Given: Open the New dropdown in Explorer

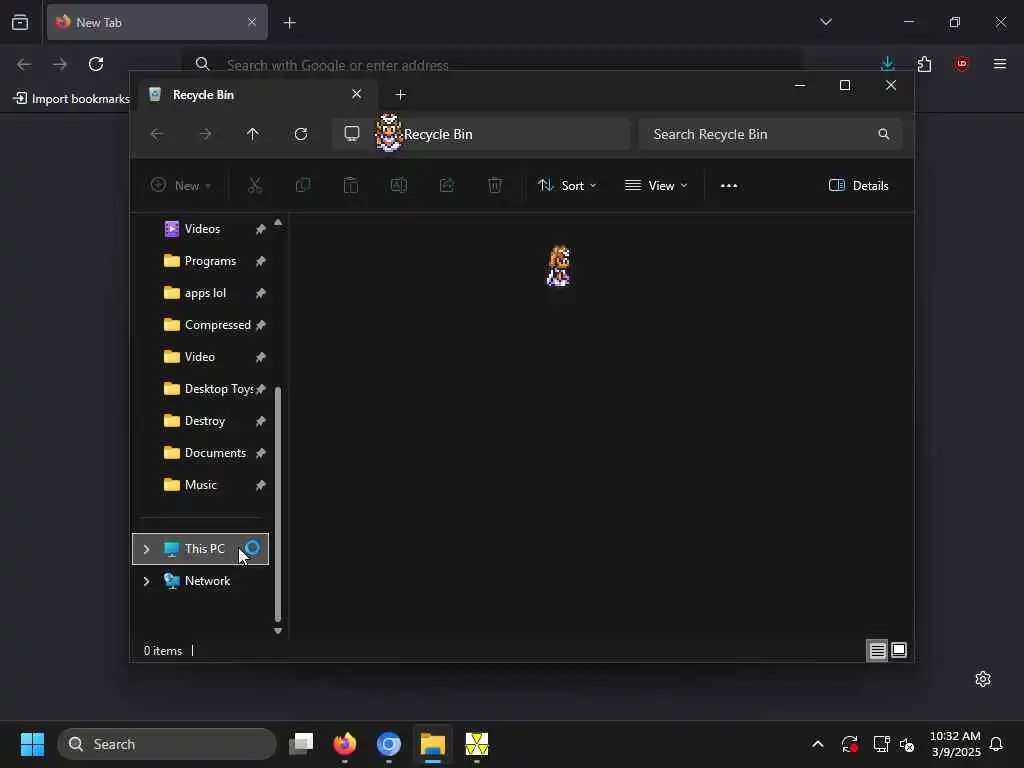Looking at the screenshot, I should point(181,185).
